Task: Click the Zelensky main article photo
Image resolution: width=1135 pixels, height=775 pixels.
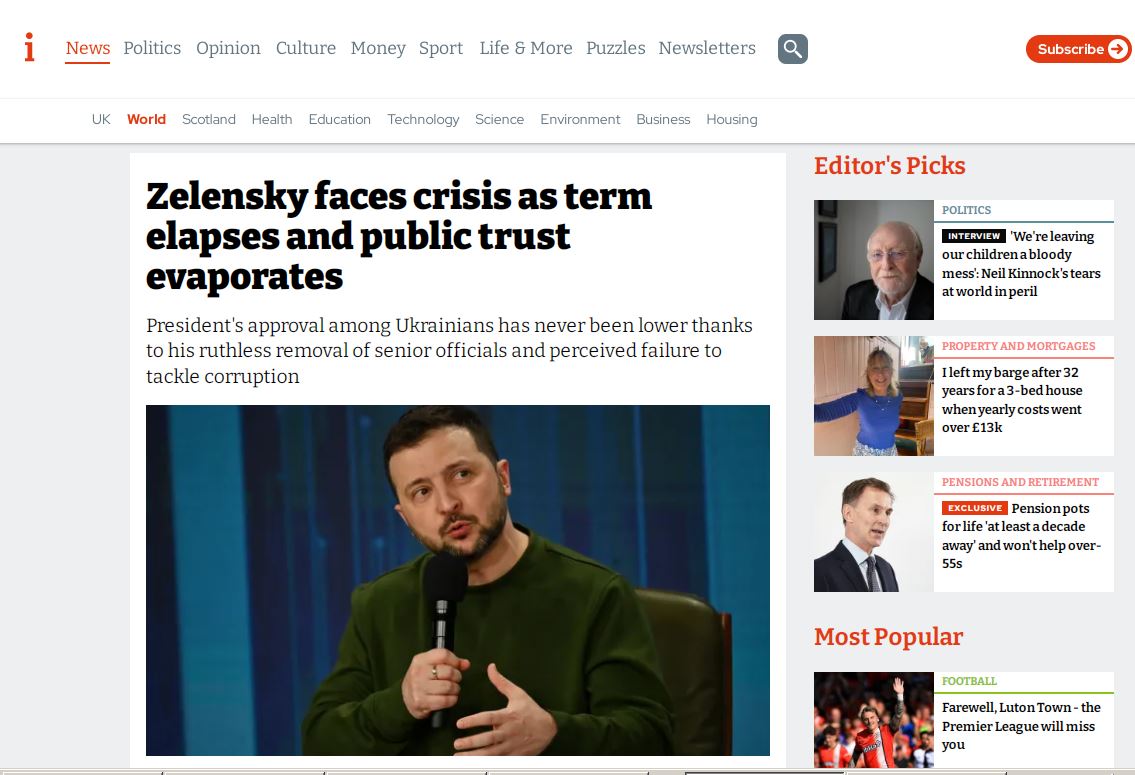Action: [x=457, y=580]
